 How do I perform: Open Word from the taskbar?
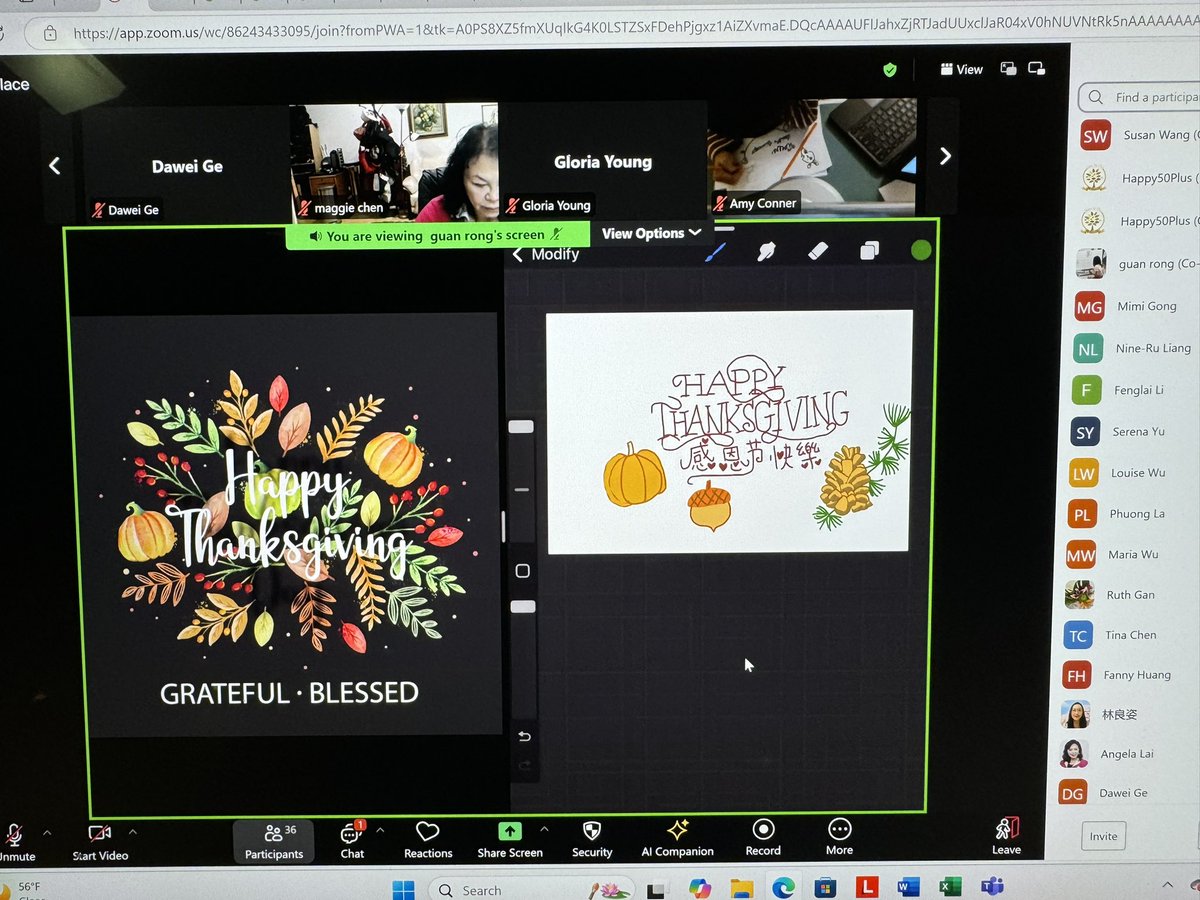908,887
